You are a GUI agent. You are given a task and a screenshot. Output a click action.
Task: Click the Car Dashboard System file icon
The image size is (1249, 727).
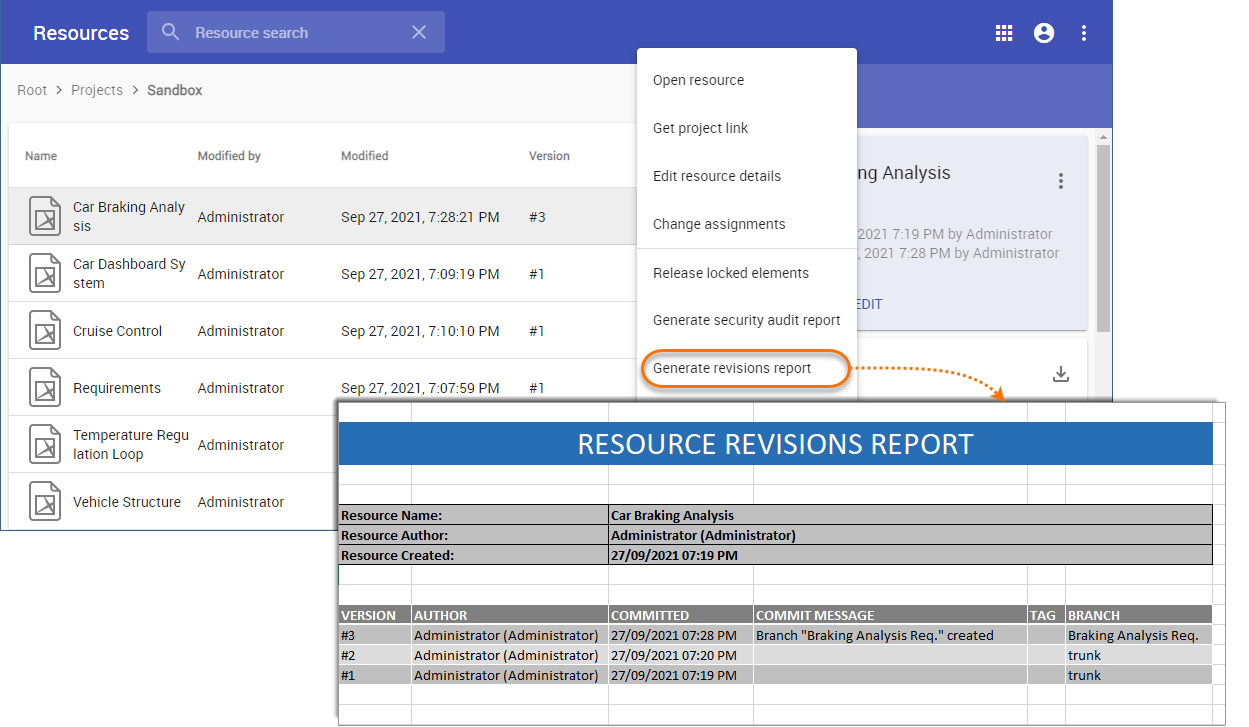pyautogui.click(x=45, y=274)
